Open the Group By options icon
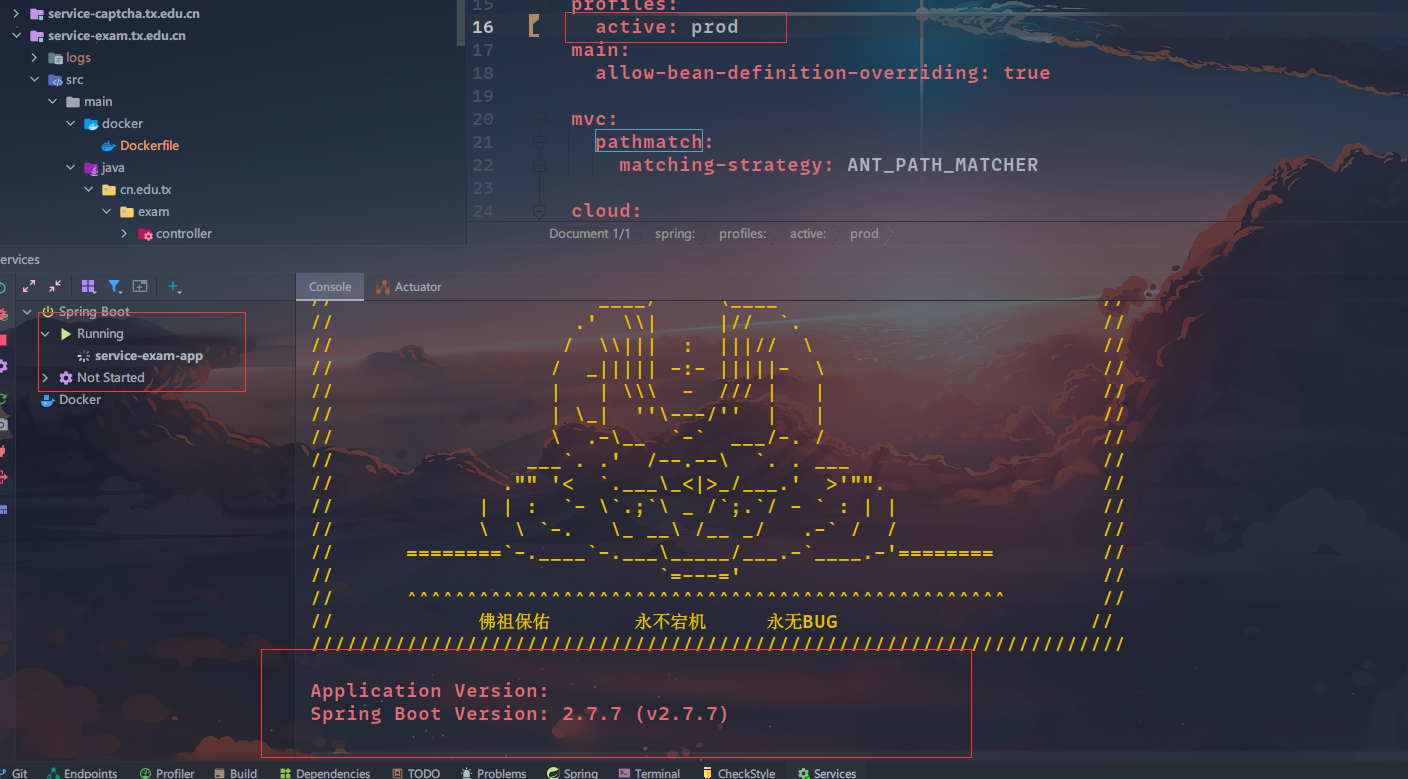Viewport: 1408px width, 779px height. (x=88, y=286)
